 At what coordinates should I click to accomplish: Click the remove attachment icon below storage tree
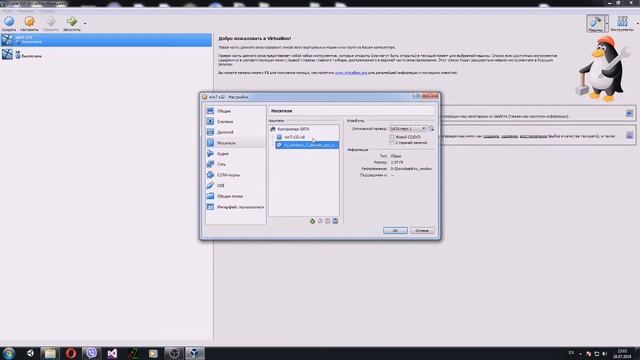[335, 221]
